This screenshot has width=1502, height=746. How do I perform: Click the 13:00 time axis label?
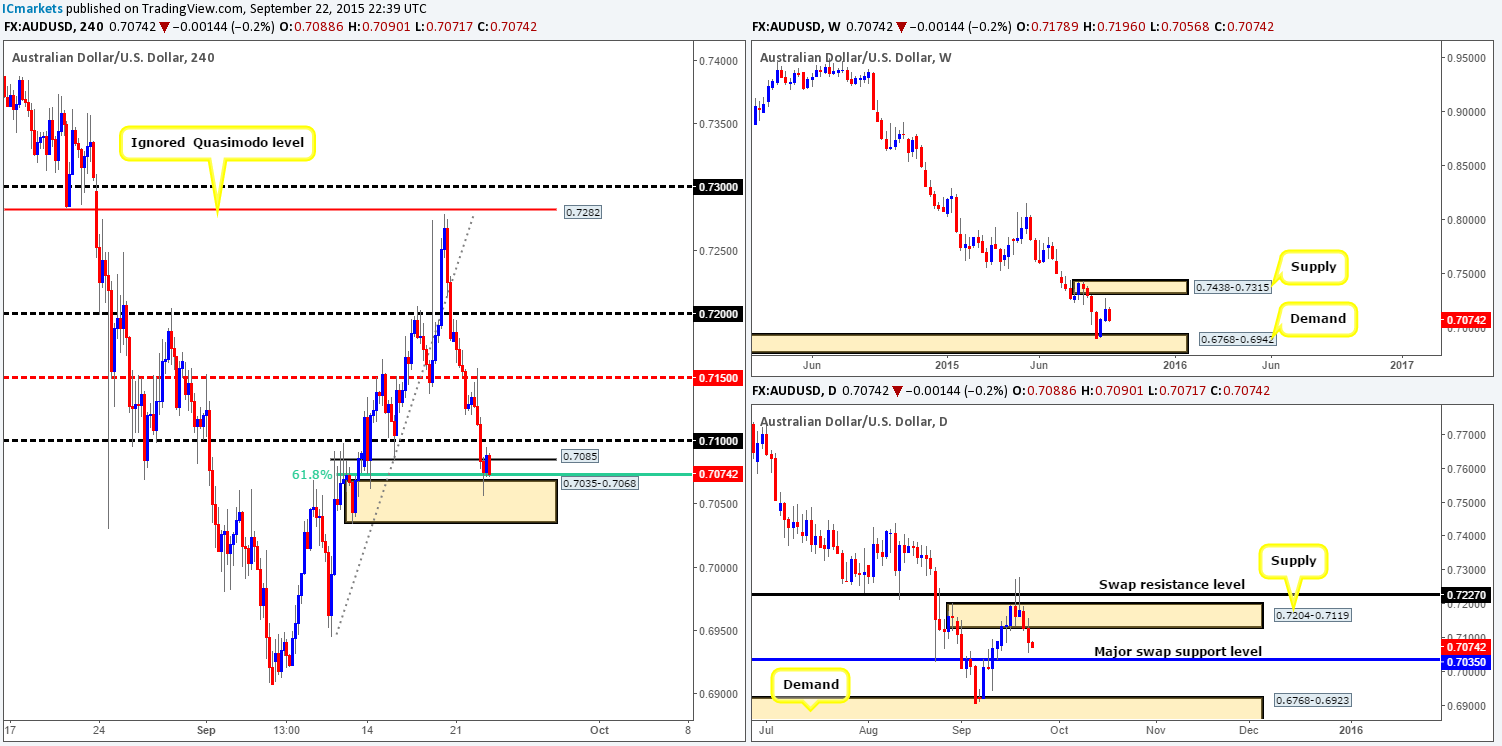point(287,729)
